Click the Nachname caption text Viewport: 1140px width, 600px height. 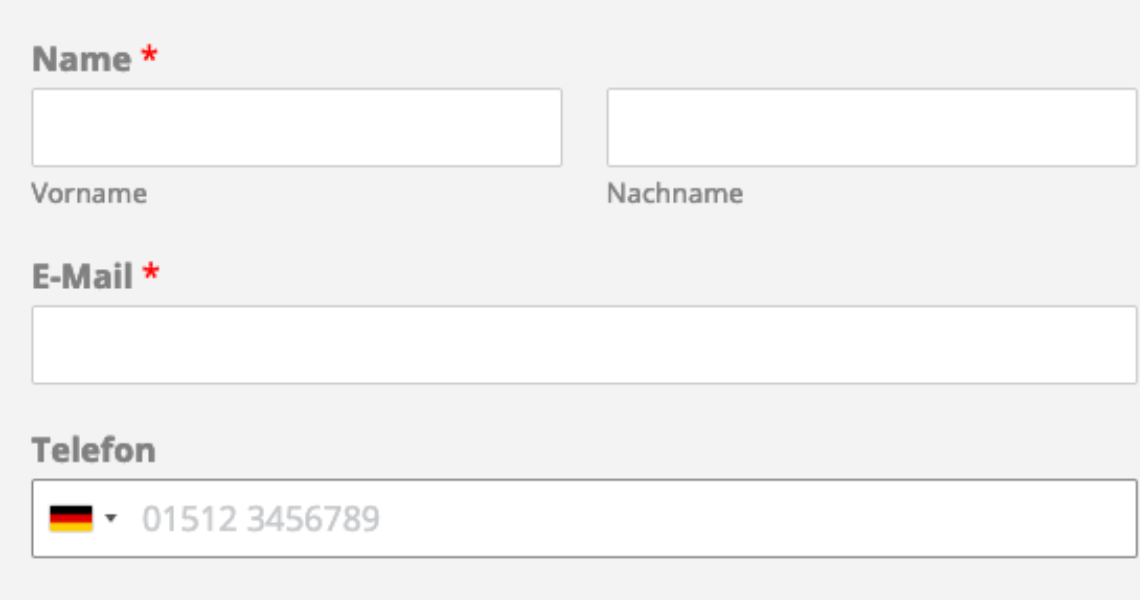pyautogui.click(x=675, y=193)
